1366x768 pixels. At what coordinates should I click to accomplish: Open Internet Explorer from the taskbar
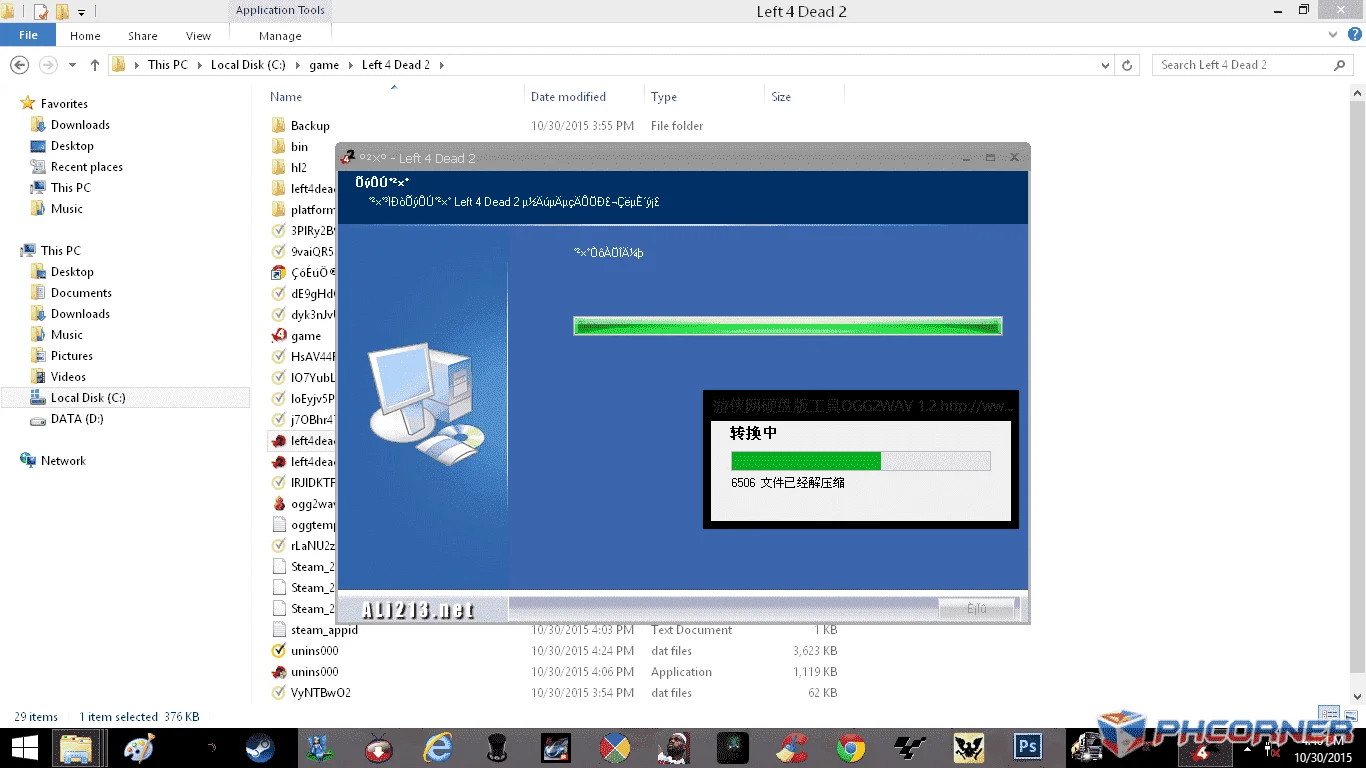(437, 748)
